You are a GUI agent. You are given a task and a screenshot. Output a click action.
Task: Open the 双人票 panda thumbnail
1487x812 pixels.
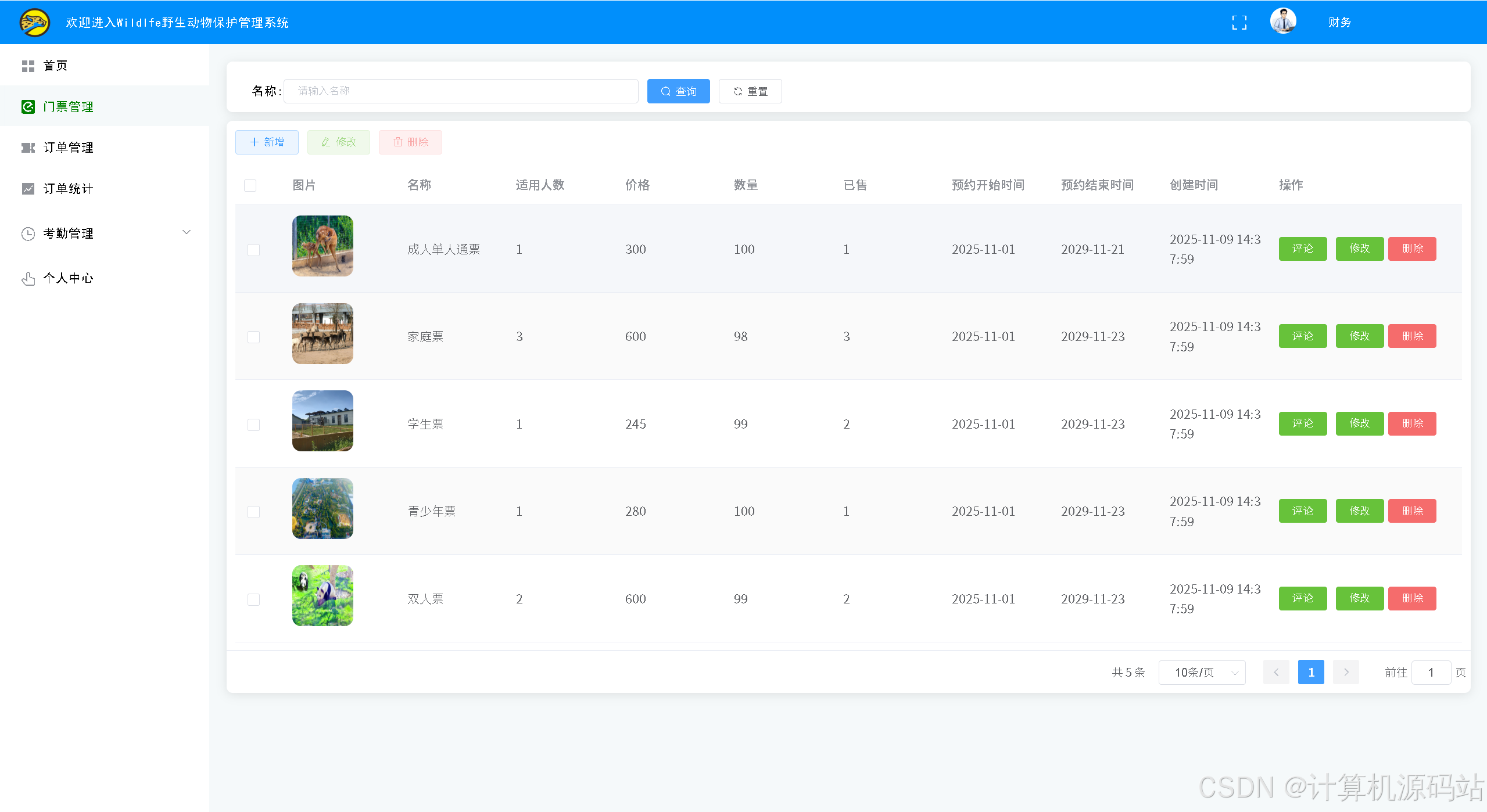(x=323, y=596)
